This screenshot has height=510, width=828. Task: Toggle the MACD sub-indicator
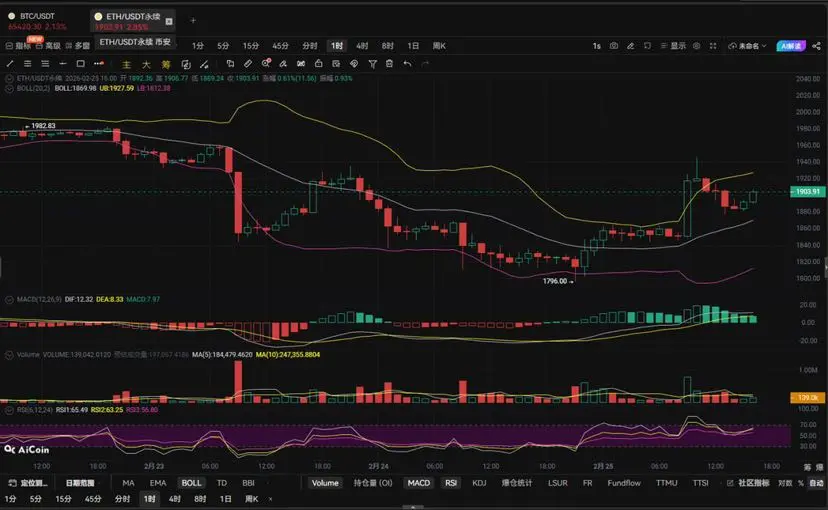(419, 483)
